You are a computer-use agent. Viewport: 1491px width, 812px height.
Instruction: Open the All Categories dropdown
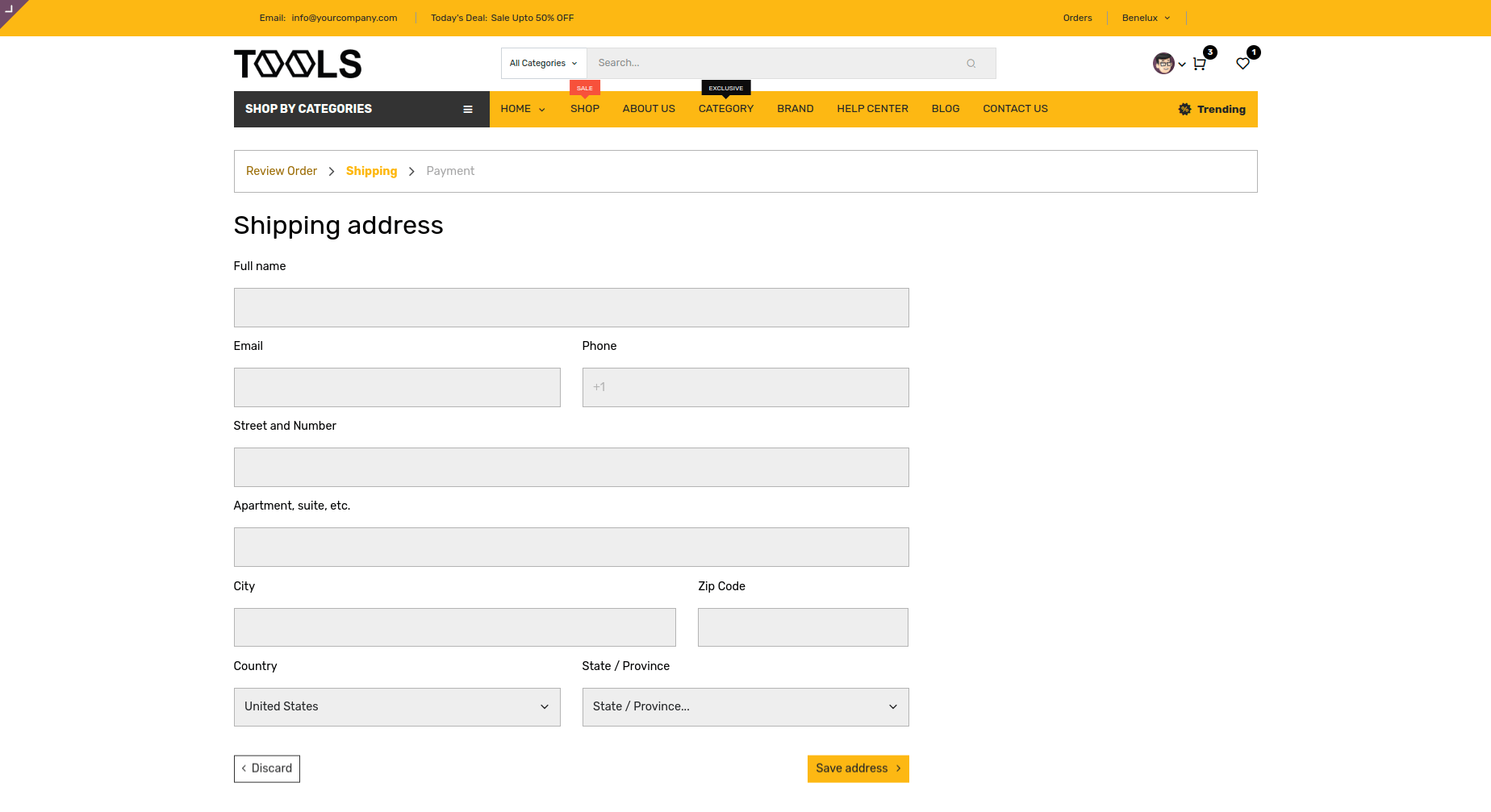(543, 64)
